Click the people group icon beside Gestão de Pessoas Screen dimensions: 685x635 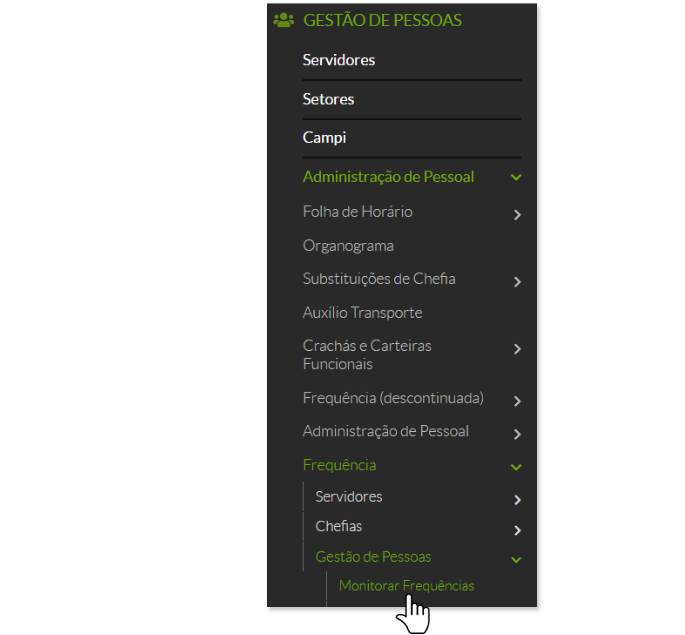coord(283,20)
